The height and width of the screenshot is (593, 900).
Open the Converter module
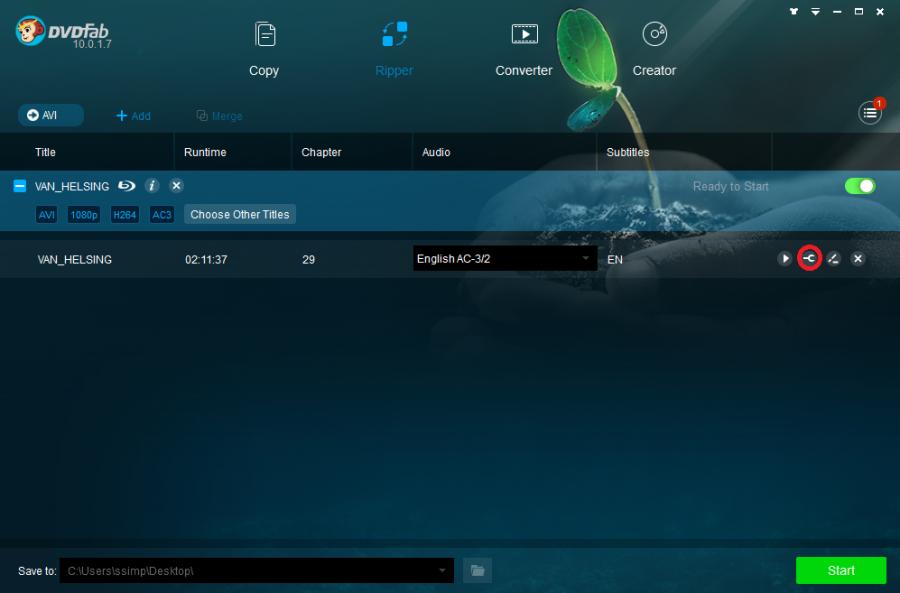coord(524,49)
